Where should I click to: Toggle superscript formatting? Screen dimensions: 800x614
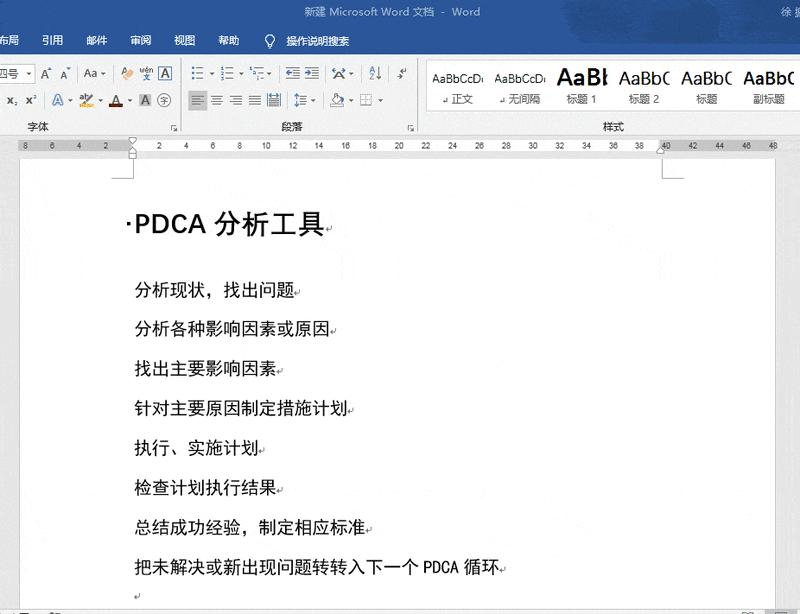(x=31, y=100)
